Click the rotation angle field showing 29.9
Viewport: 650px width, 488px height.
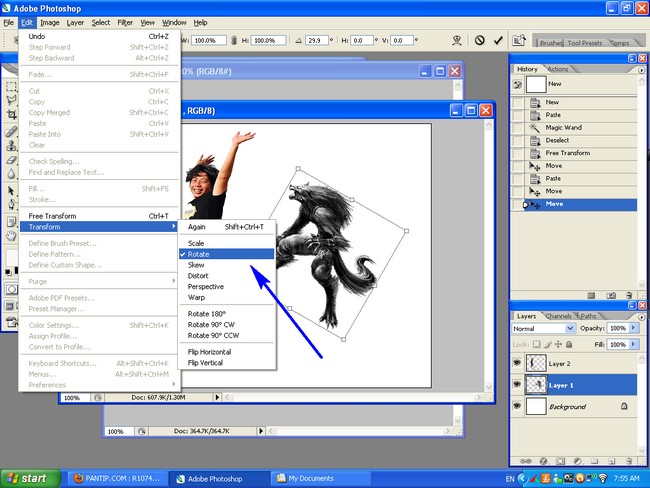317,40
